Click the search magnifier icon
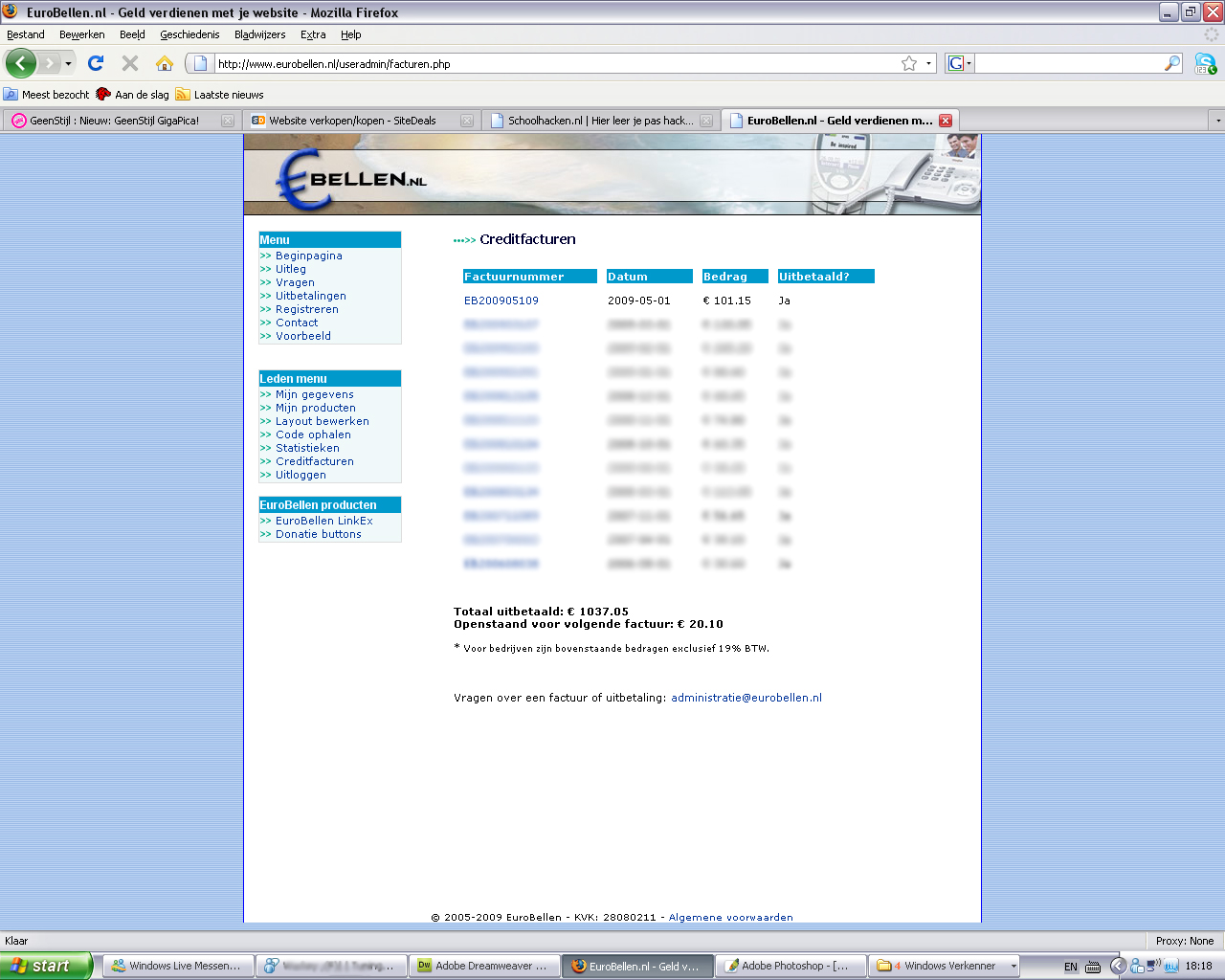 pos(1172,63)
